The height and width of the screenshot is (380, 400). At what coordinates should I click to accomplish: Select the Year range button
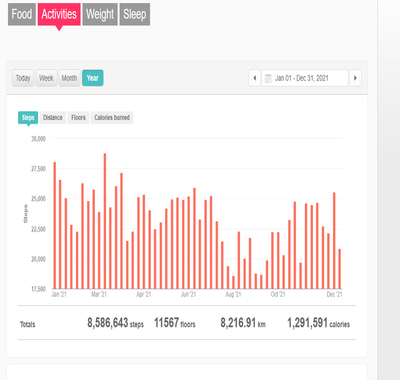pos(93,78)
